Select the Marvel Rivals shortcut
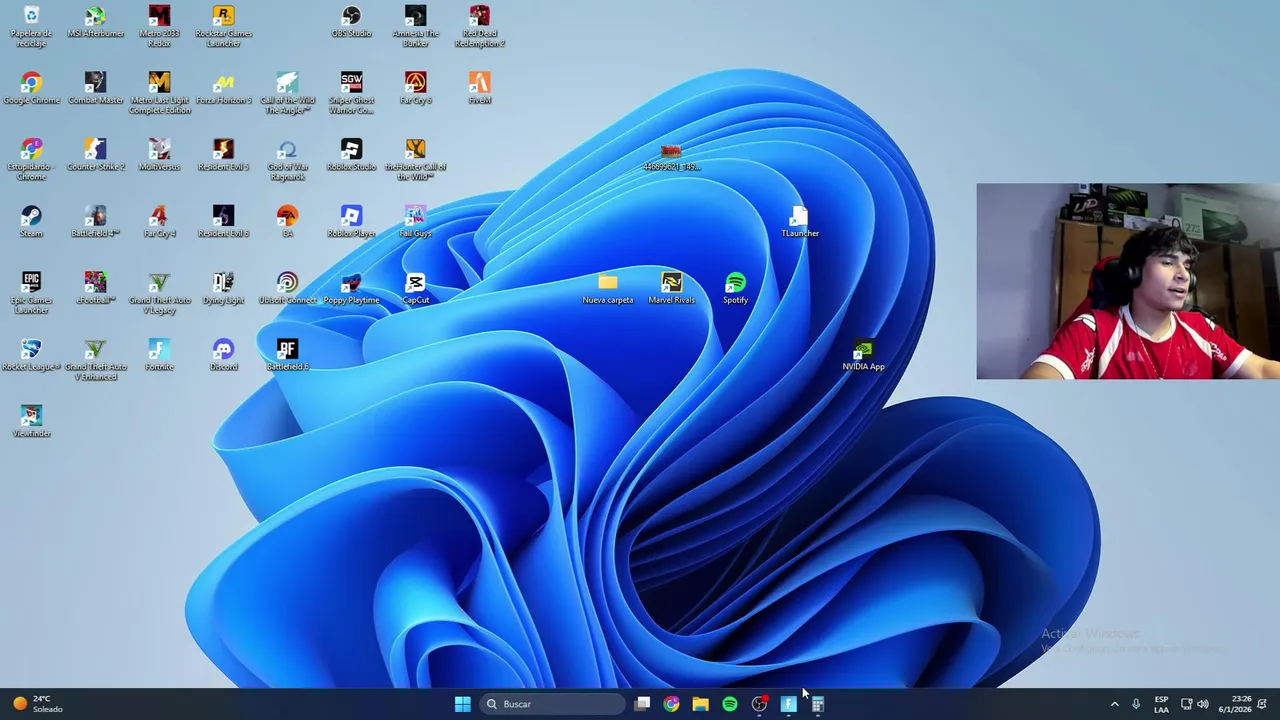 (671, 288)
